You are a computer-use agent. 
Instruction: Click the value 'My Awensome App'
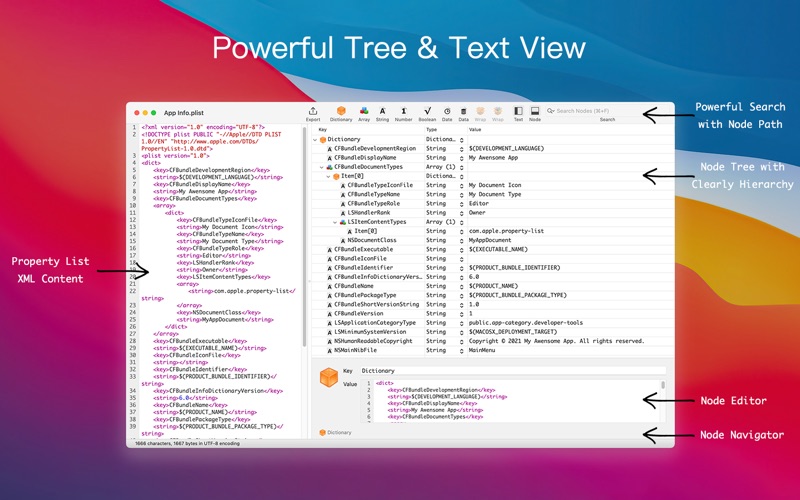tap(493, 158)
